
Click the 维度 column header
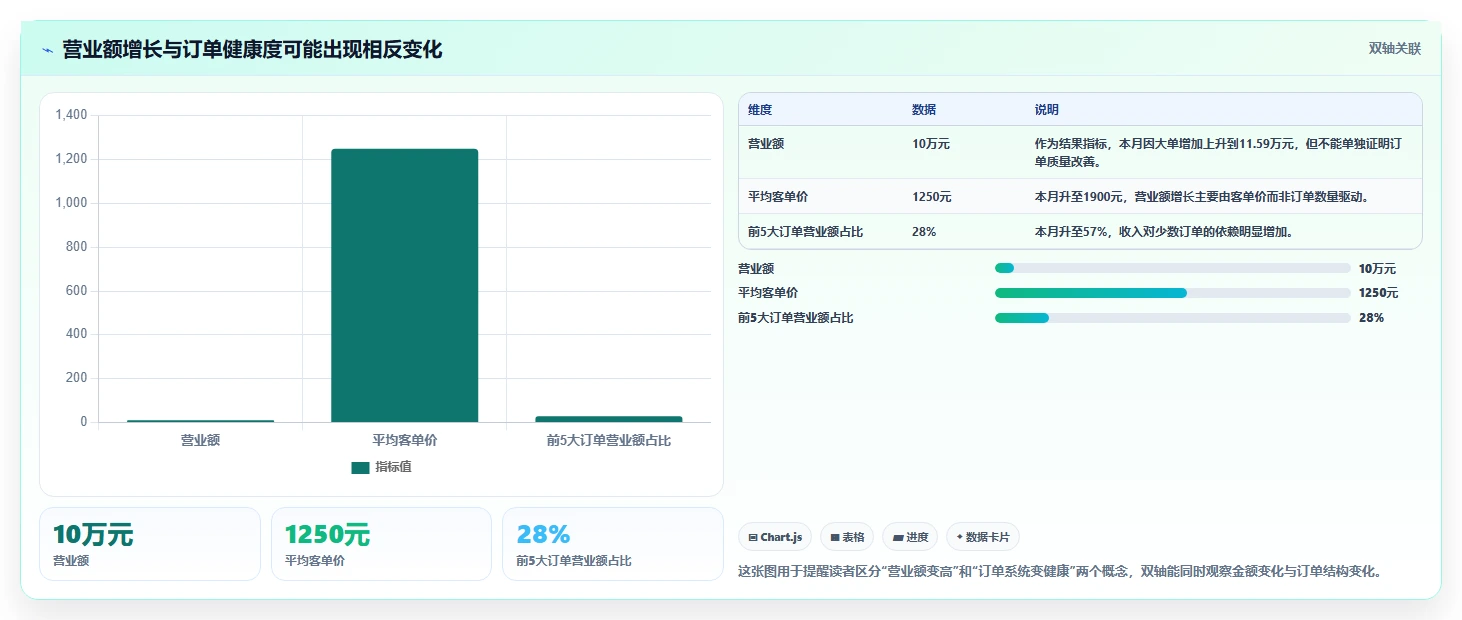(760, 110)
